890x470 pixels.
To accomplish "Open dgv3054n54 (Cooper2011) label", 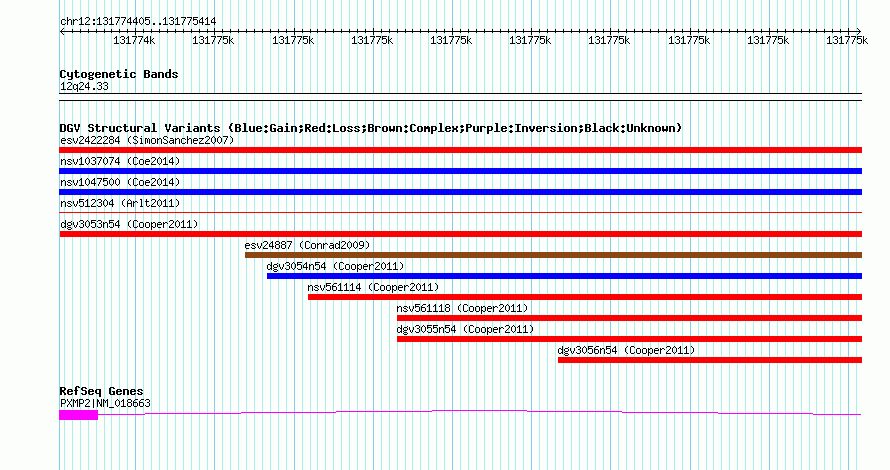I will [335, 266].
